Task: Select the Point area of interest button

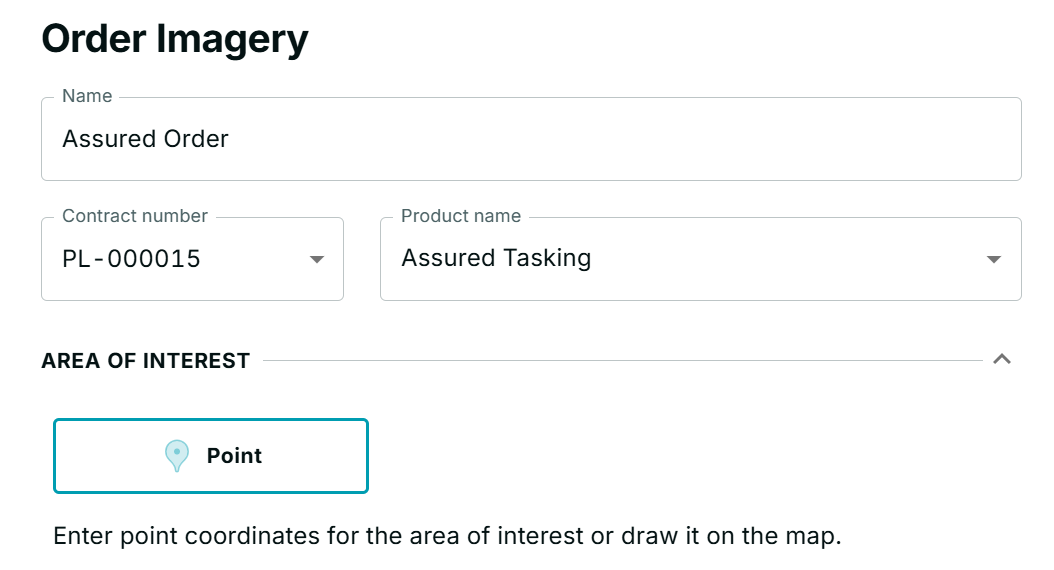Action: point(211,456)
